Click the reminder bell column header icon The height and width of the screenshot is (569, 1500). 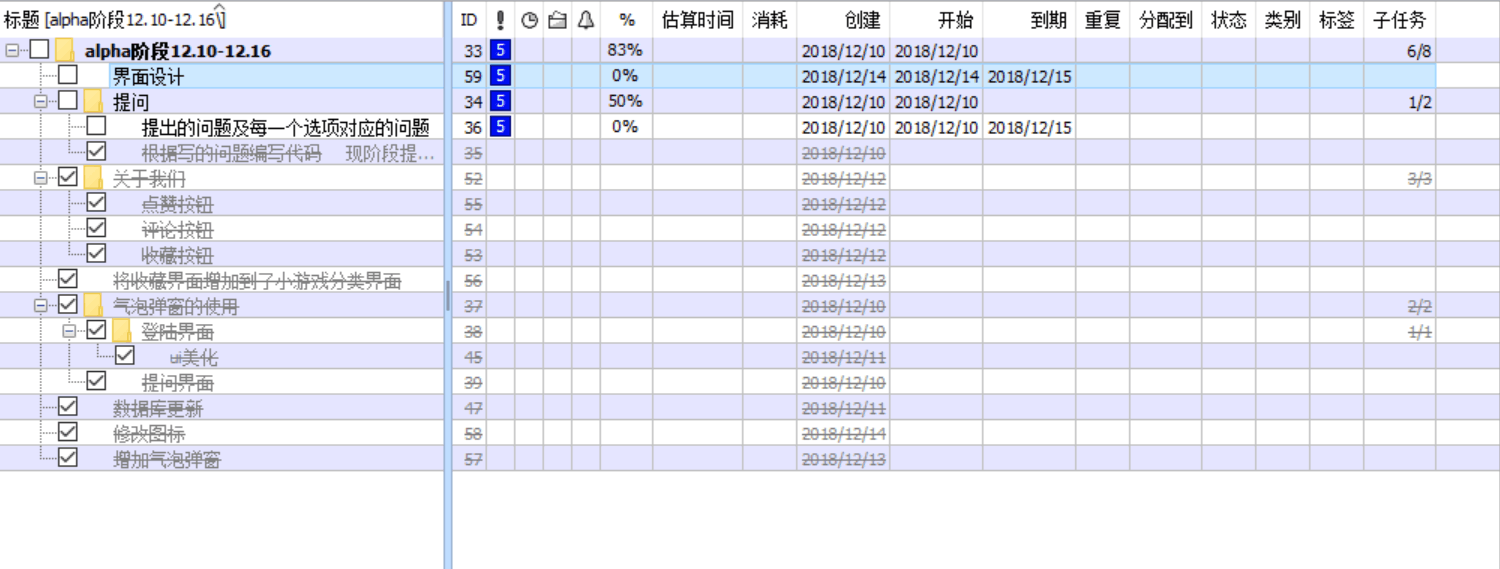(x=586, y=20)
